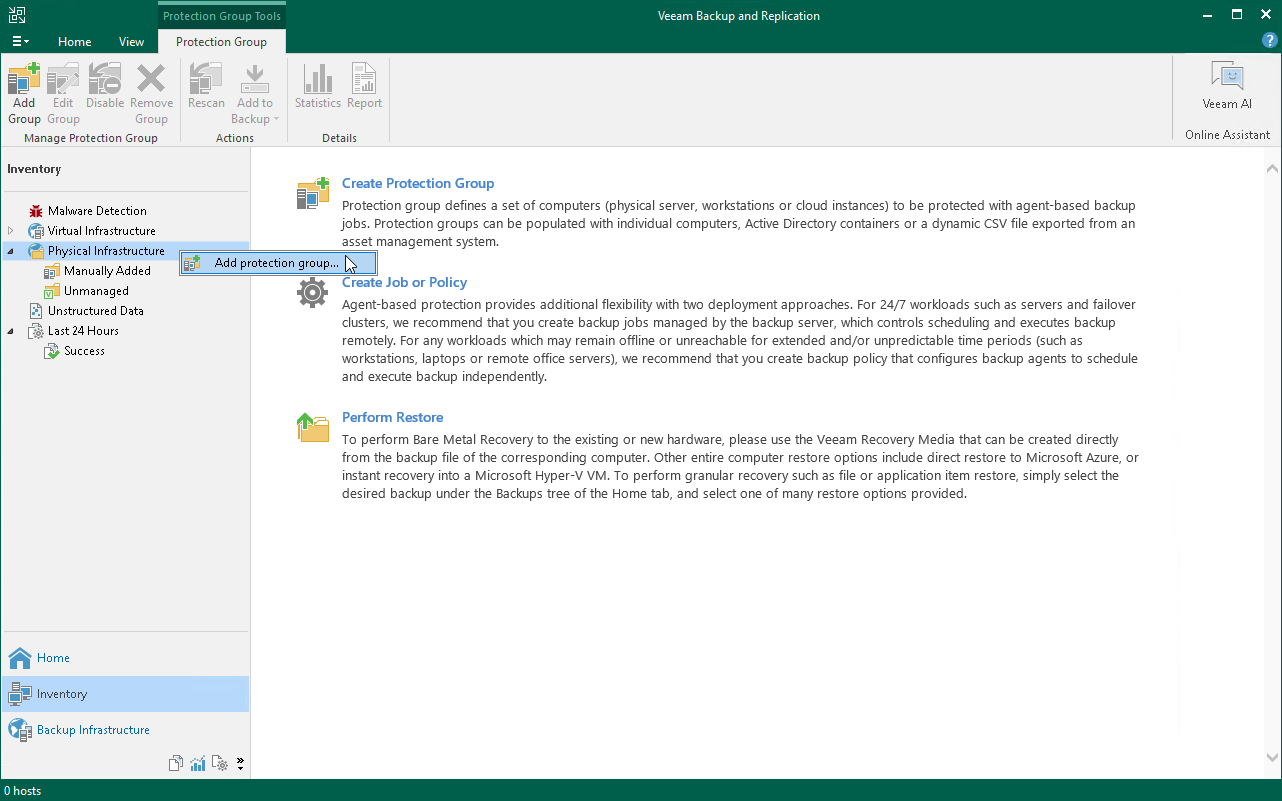The height and width of the screenshot is (801, 1282).
Task: Choose Add protection group context menu entry
Action: click(278, 263)
